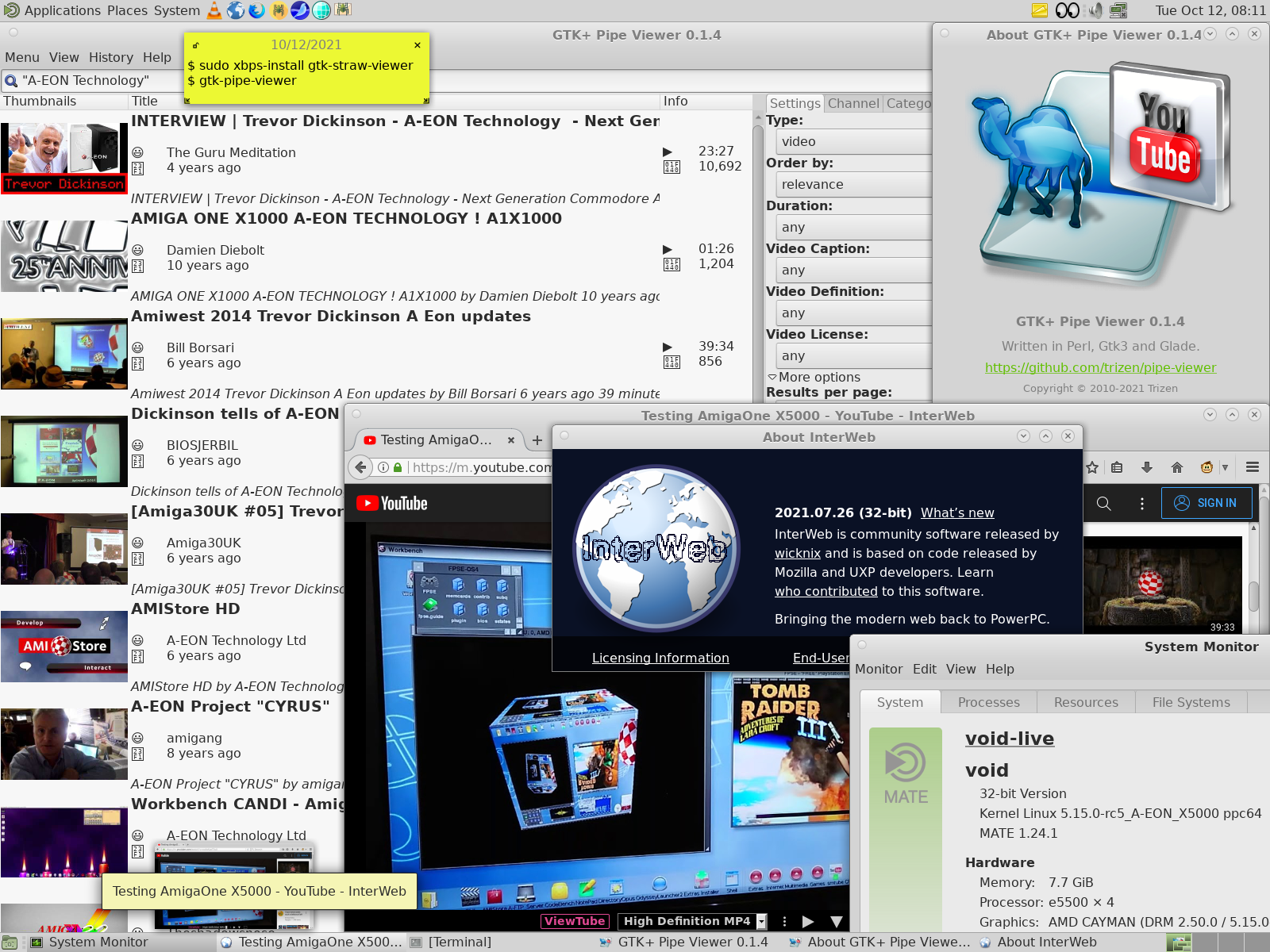Open the Order by relevance dropdown
Viewport: 1270px width, 952px height.
point(852,184)
